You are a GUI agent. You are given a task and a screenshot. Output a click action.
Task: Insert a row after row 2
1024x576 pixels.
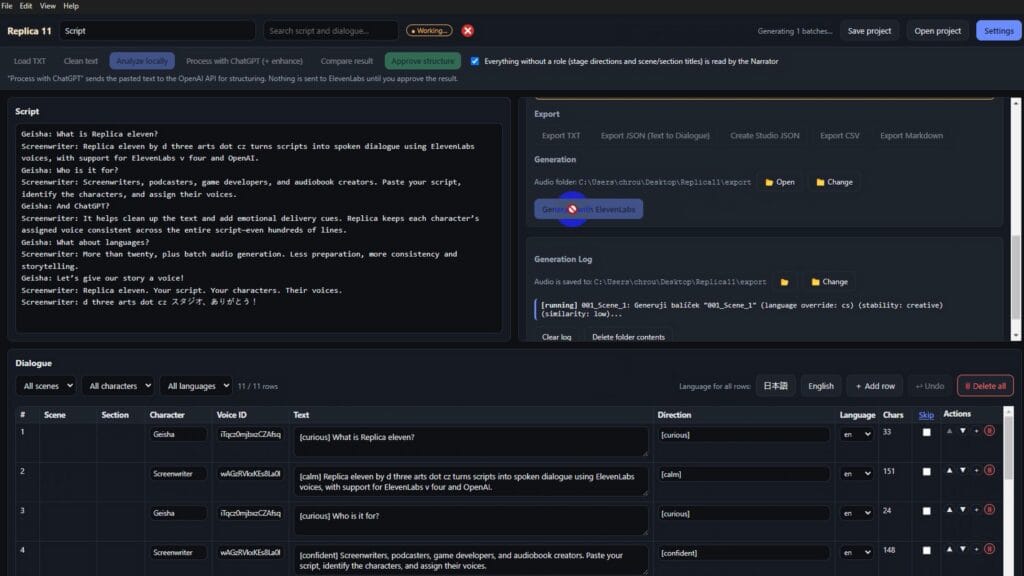pyautogui.click(x=976, y=470)
